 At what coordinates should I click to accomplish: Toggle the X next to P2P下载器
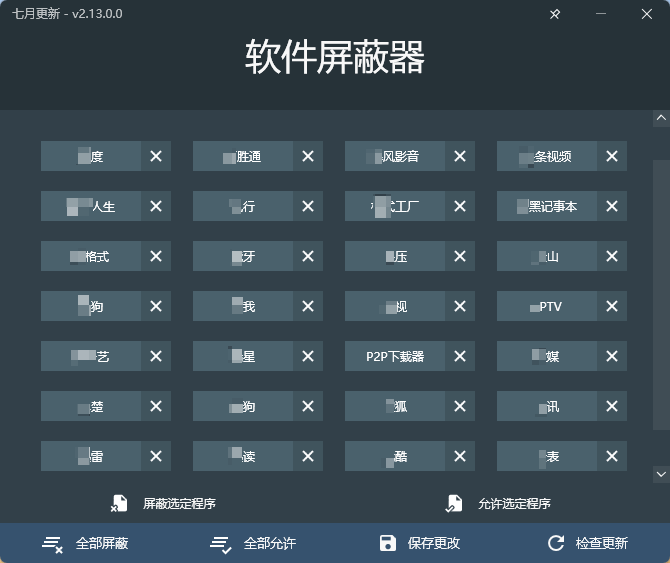coord(460,356)
